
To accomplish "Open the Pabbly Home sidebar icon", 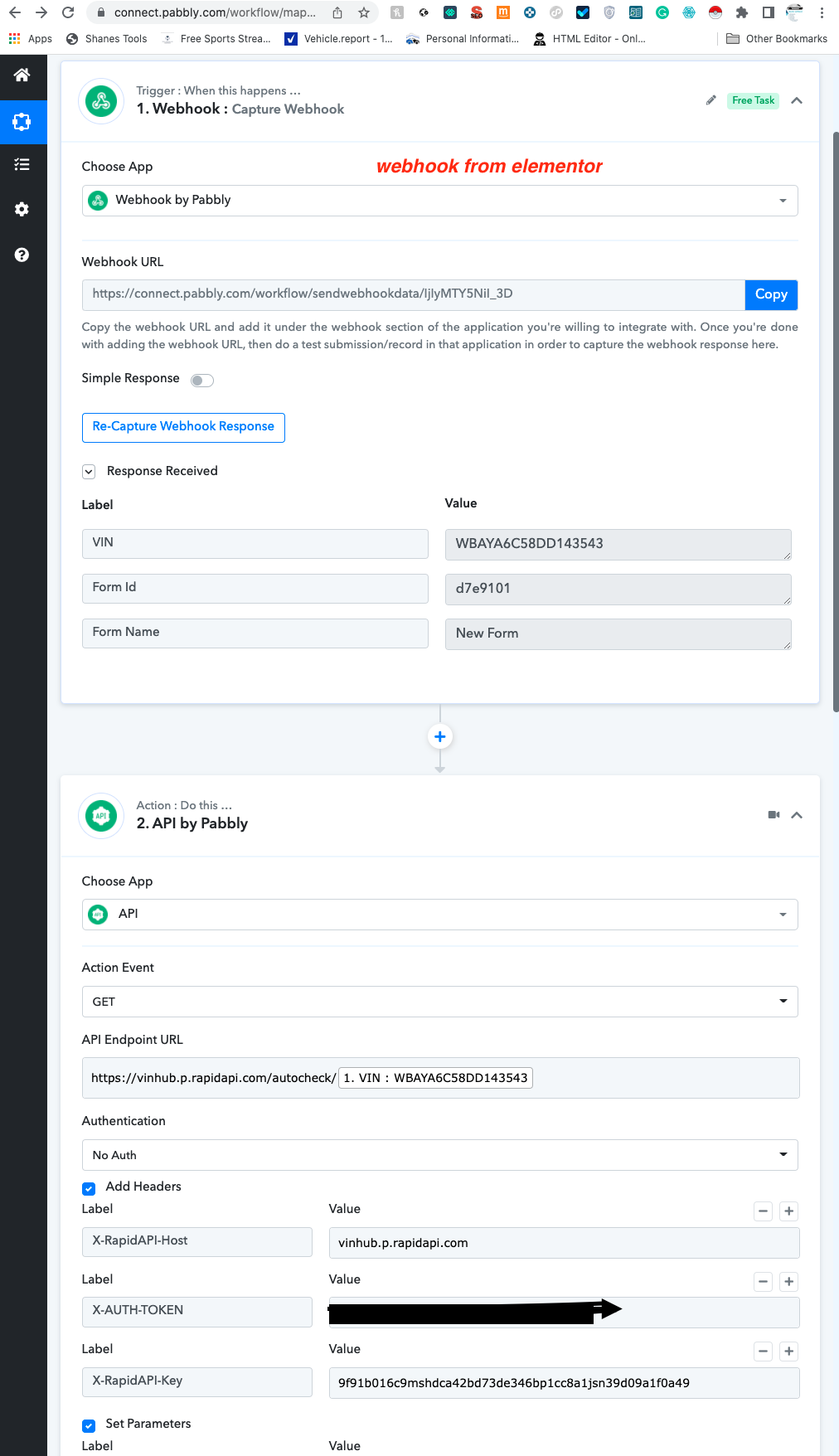I will [22, 75].
